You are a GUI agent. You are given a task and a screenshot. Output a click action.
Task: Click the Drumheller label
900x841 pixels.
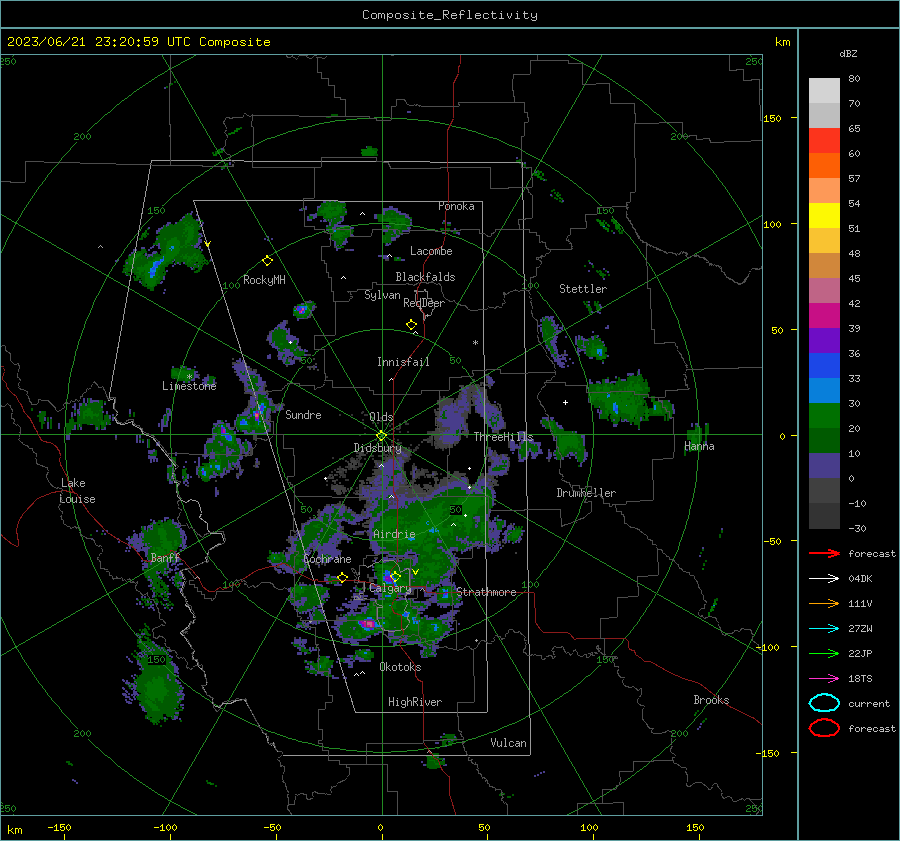(x=586, y=493)
